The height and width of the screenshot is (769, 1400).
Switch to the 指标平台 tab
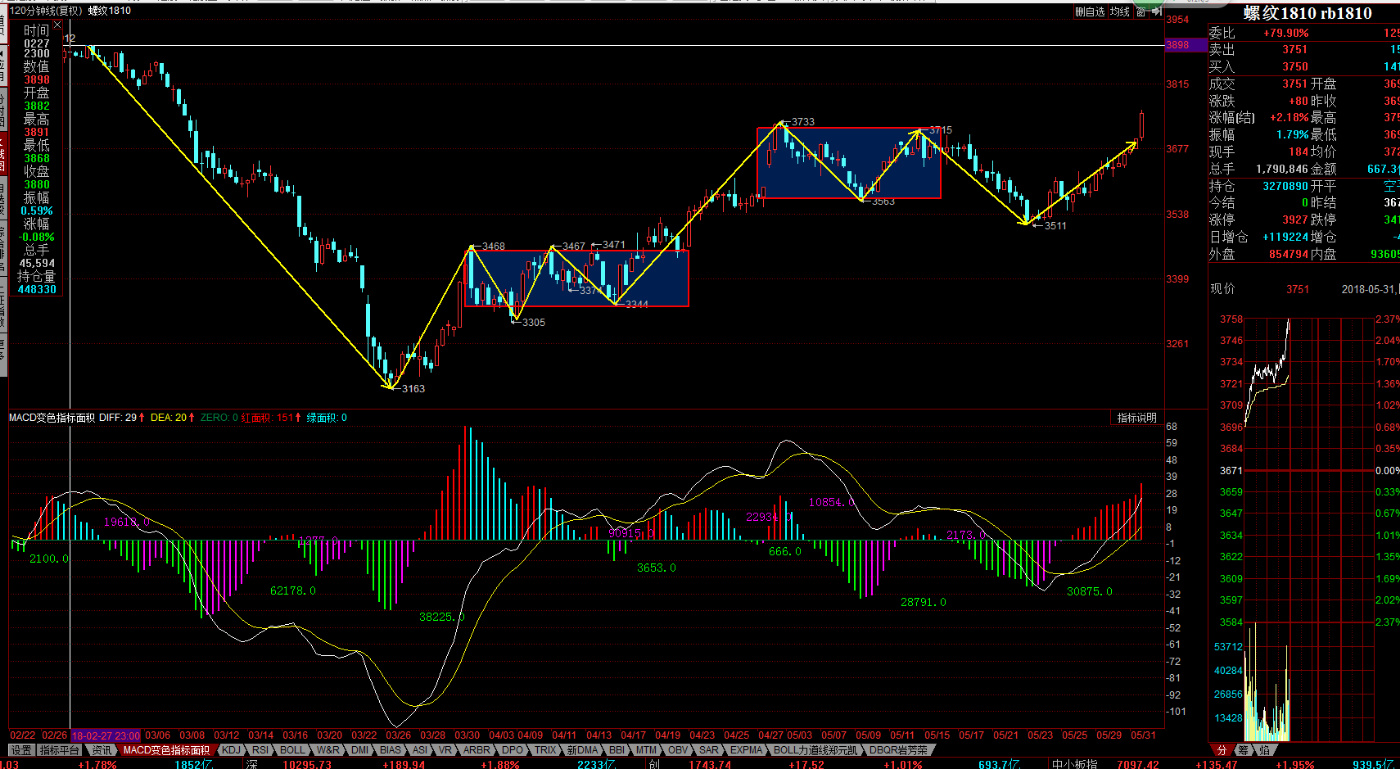point(59,749)
